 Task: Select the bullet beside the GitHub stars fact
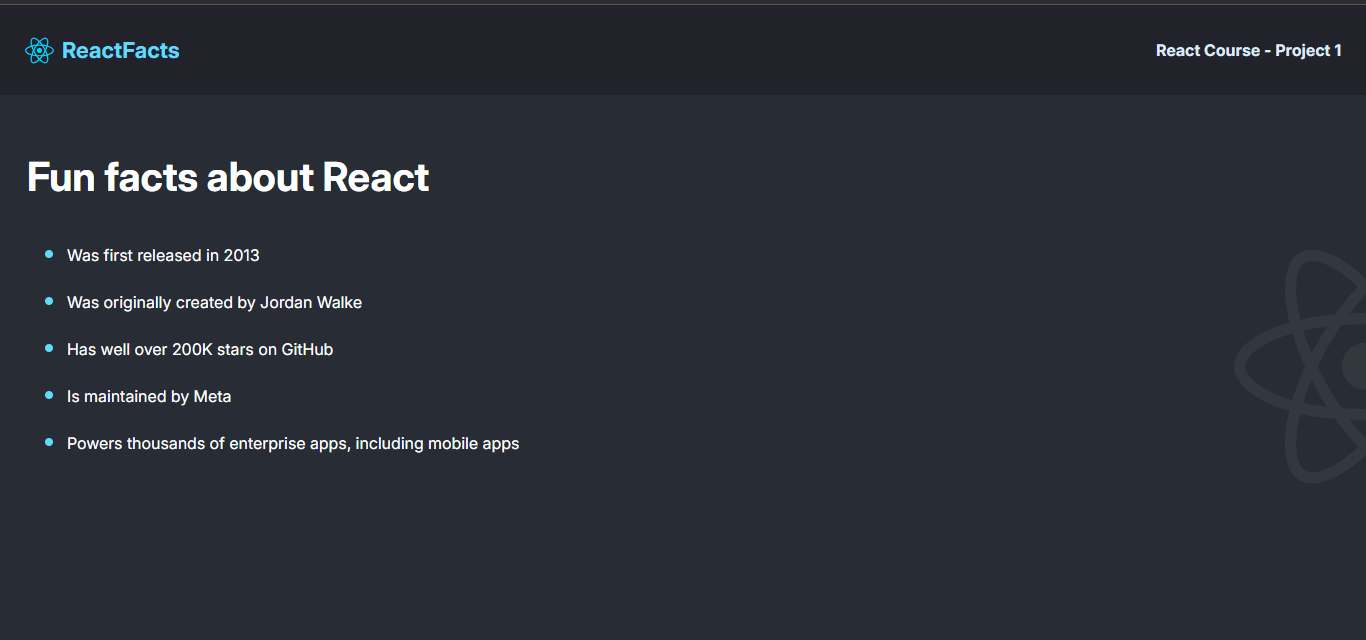(47, 349)
